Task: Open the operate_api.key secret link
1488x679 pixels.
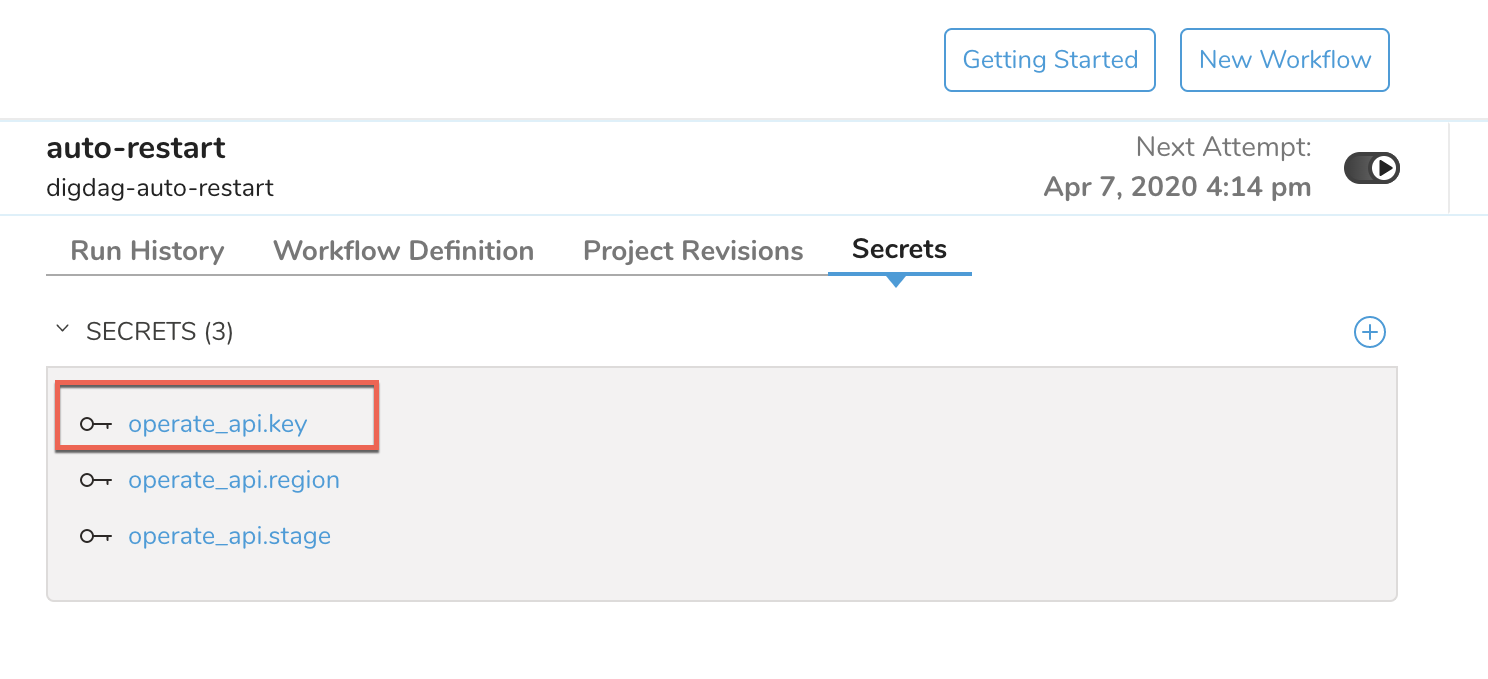Action: tap(217, 424)
